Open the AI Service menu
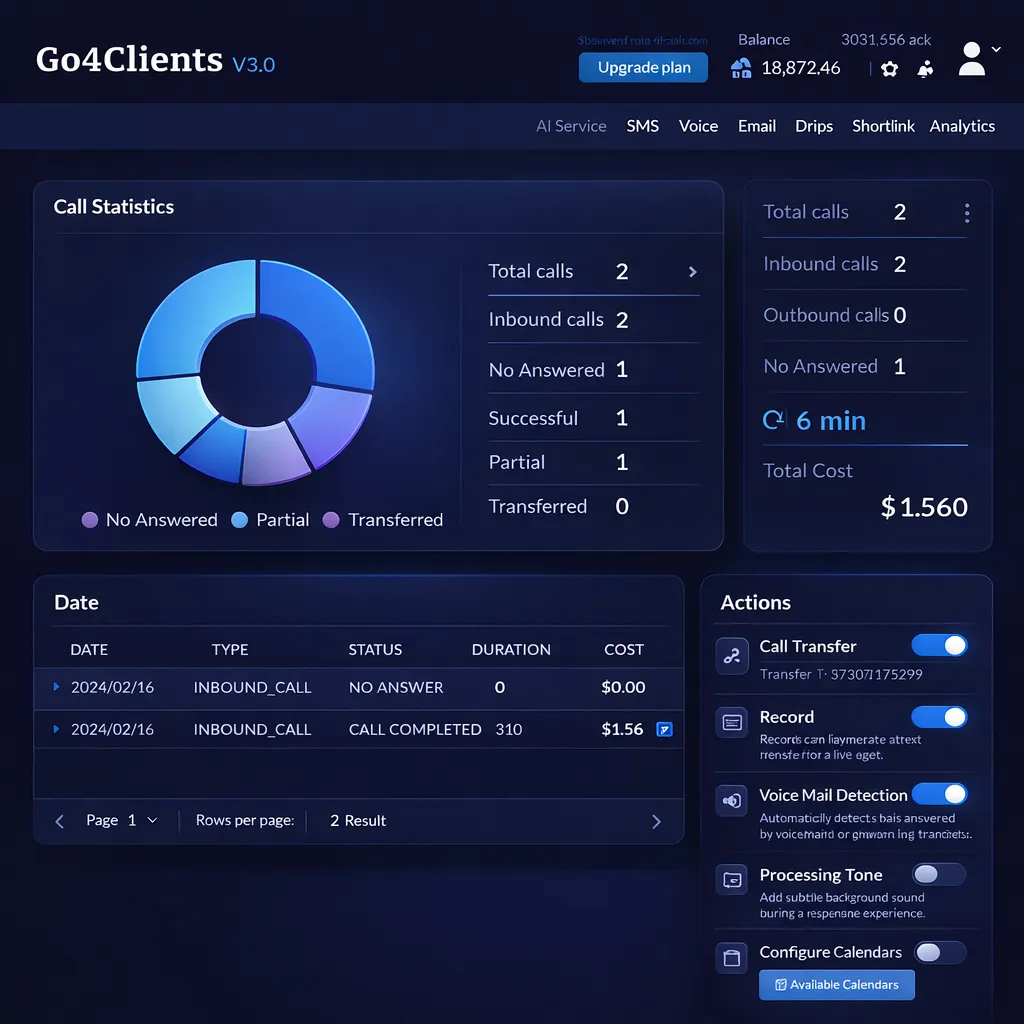Viewport: 1024px width, 1024px height. (x=571, y=126)
